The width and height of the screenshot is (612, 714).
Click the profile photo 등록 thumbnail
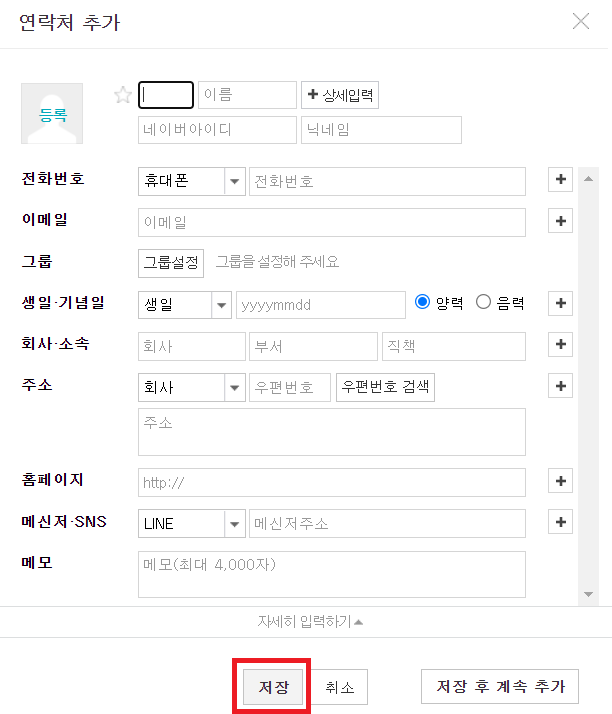(x=52, y=113)
